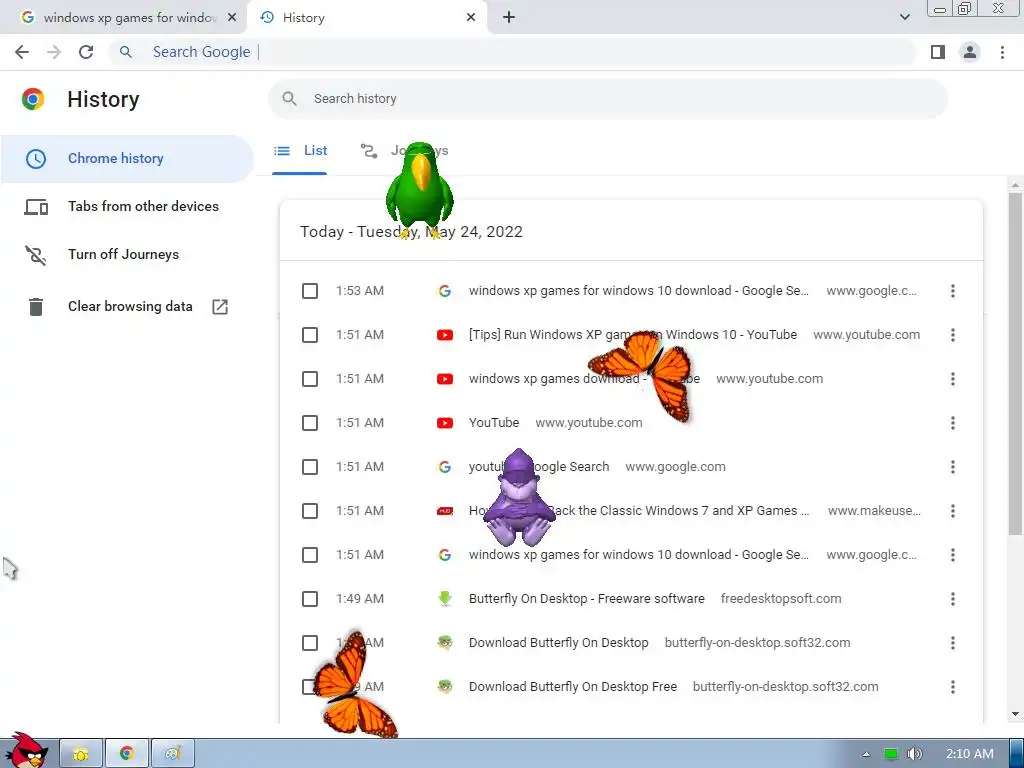Open the volume speaker tray icon

click(915, 754)
